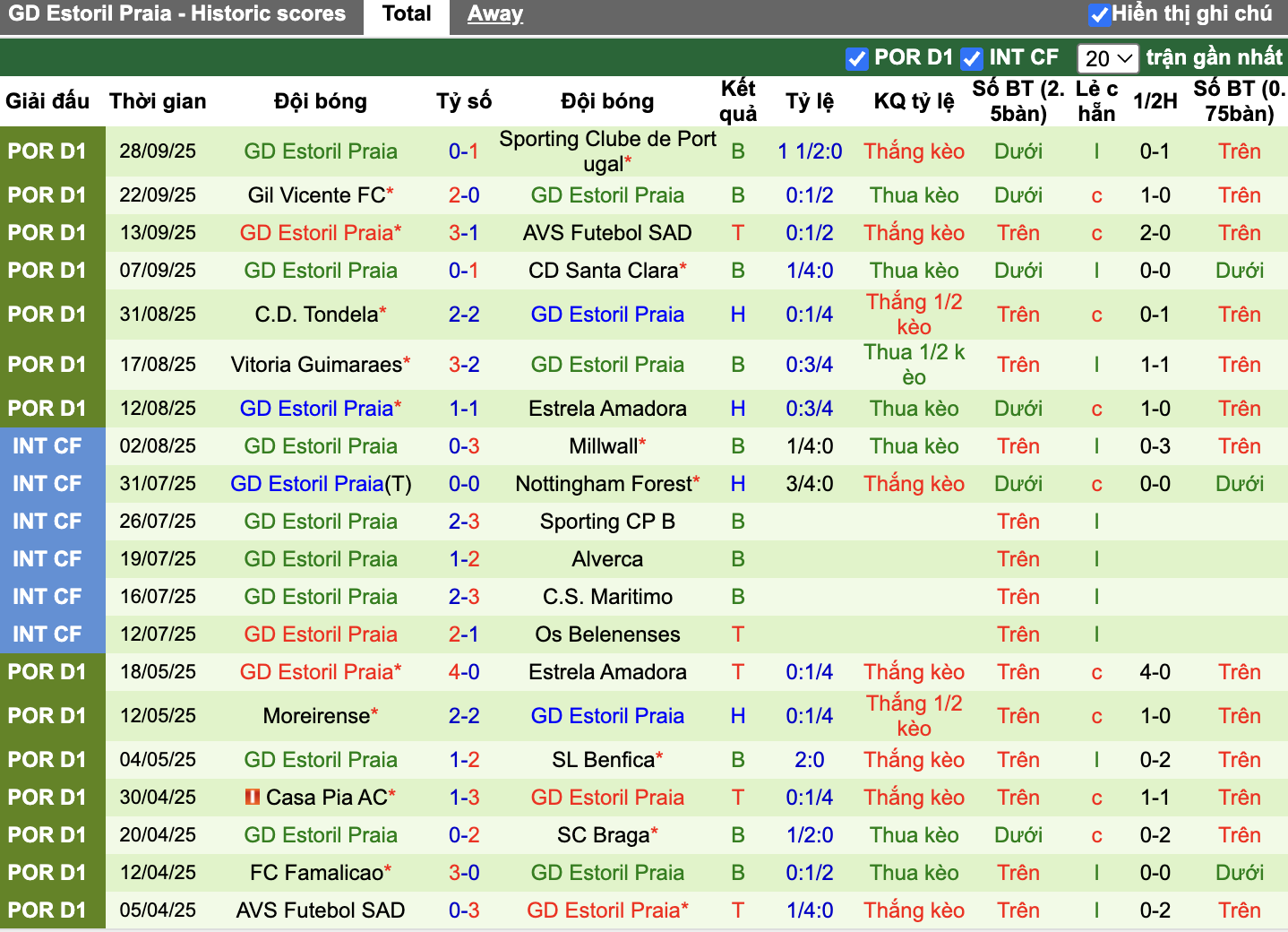Viewport: 1288px width, 932px height.
Task: Open the Nottingham Forest team link
Action: pyautogui.click(x=603, y=484)
